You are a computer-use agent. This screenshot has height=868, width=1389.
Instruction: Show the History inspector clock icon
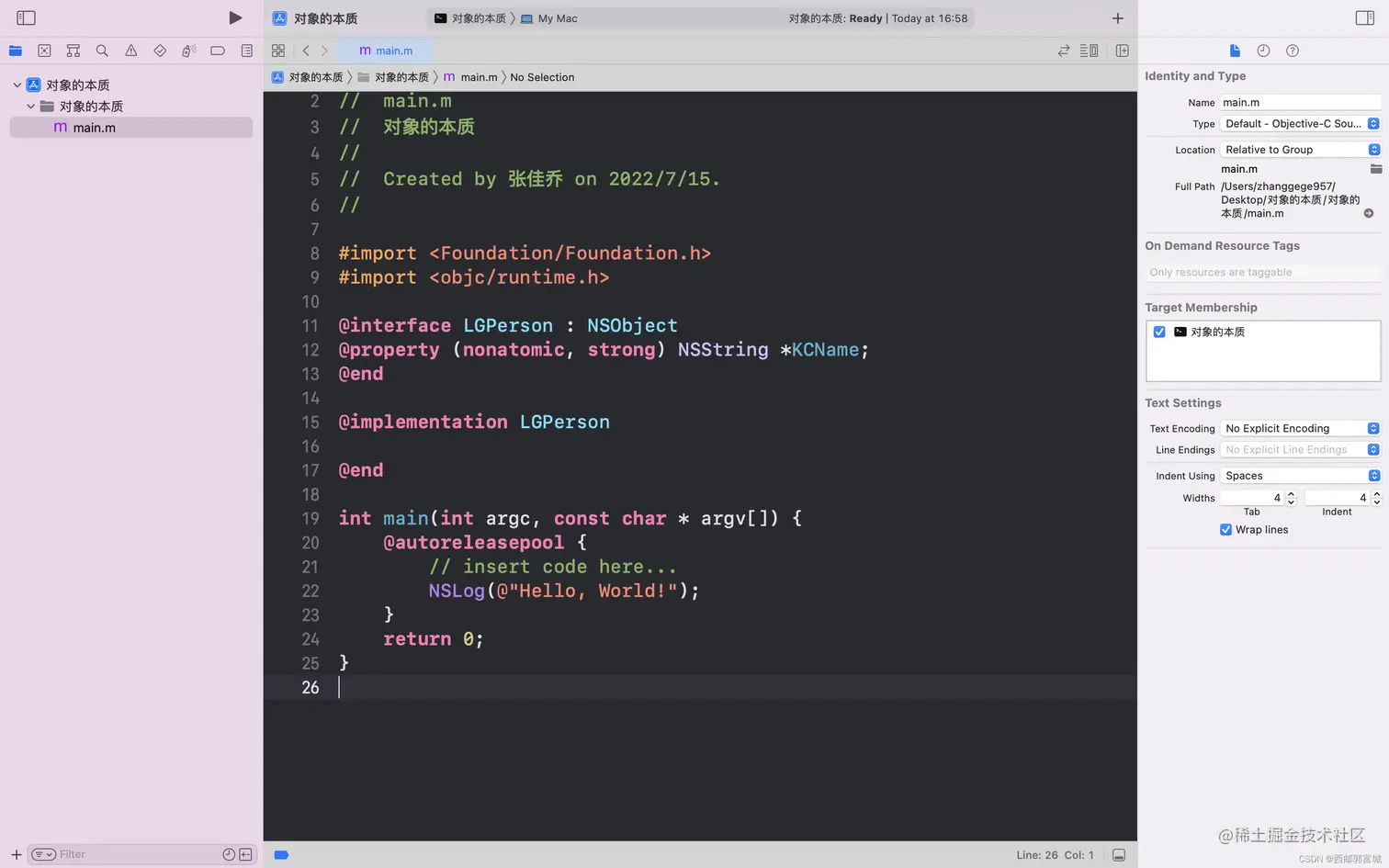[x=1263, y=51]
